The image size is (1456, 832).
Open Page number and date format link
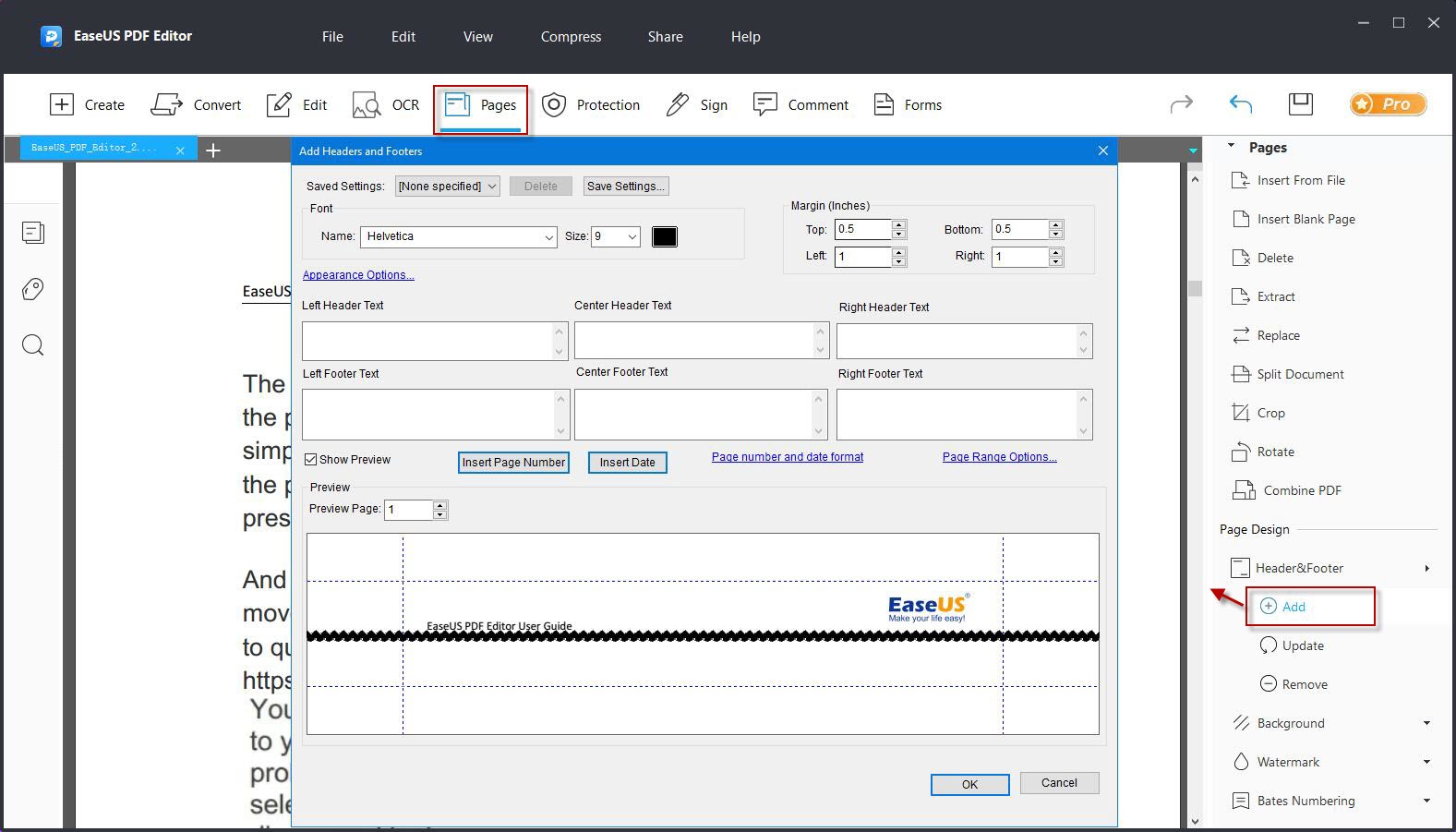(x=788, y=456)
